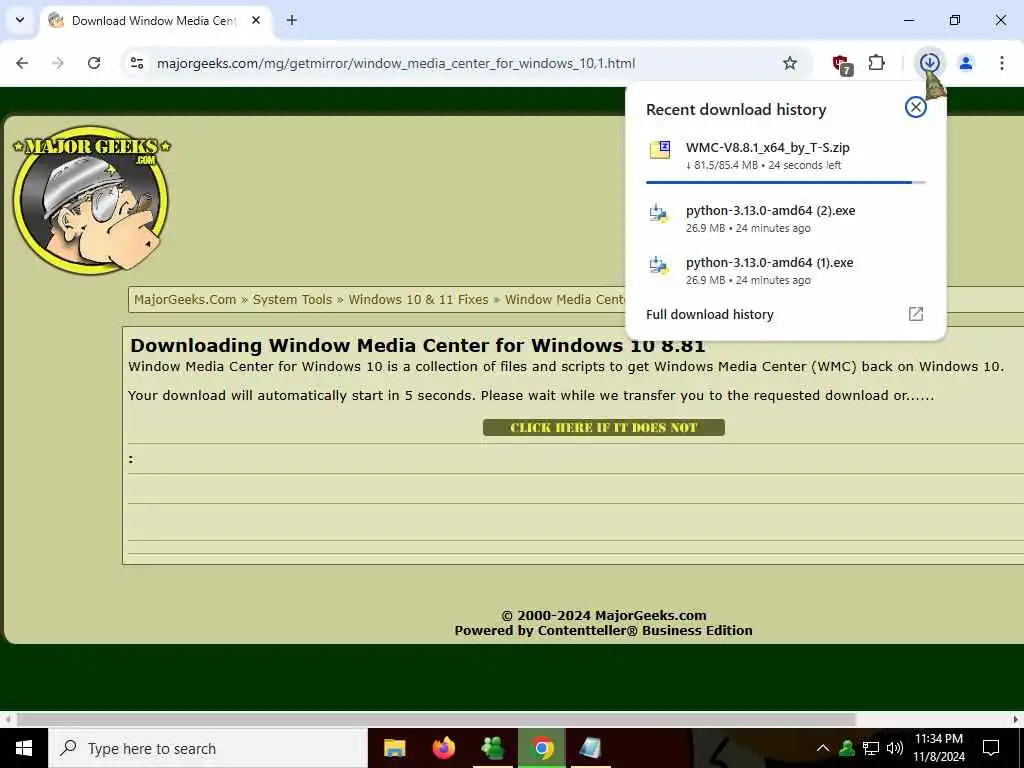
Task: Select the Download Window Media Center tab
Action: click(155, 21)
